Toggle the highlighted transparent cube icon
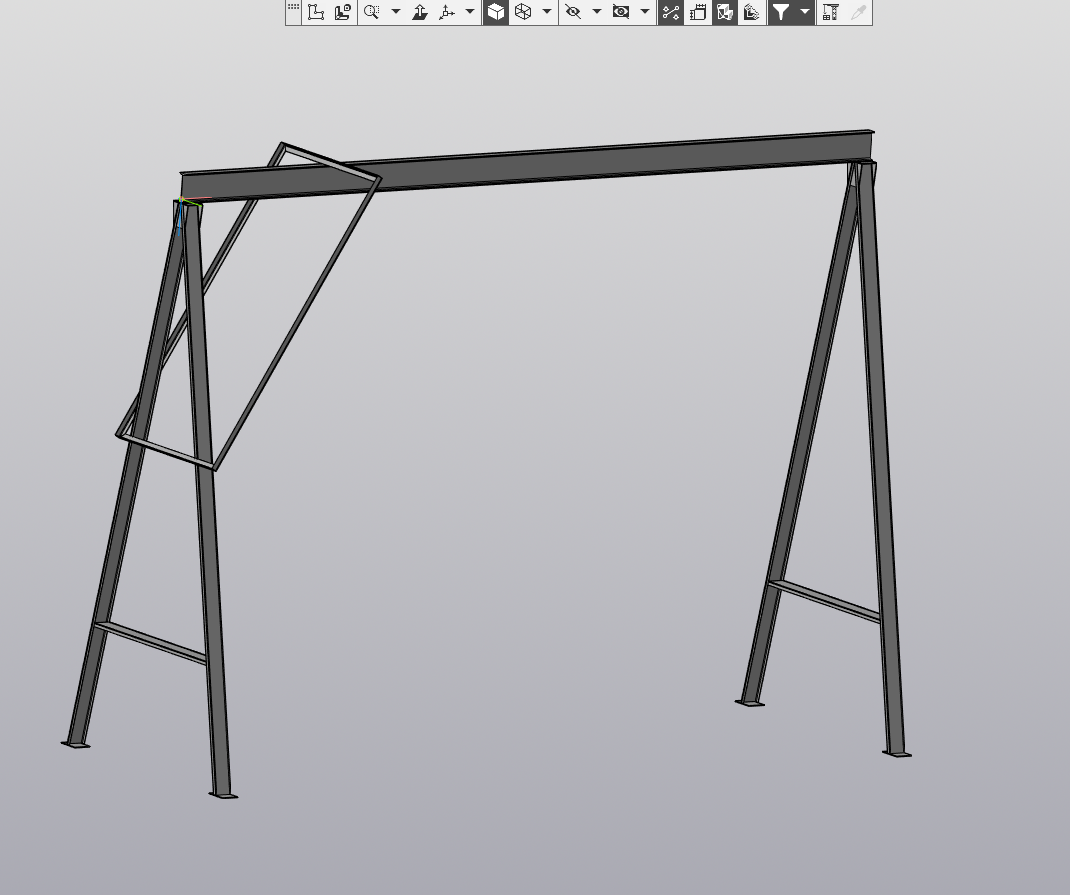The width and height of the screenshot is (1070, 895). coord(725,12)
